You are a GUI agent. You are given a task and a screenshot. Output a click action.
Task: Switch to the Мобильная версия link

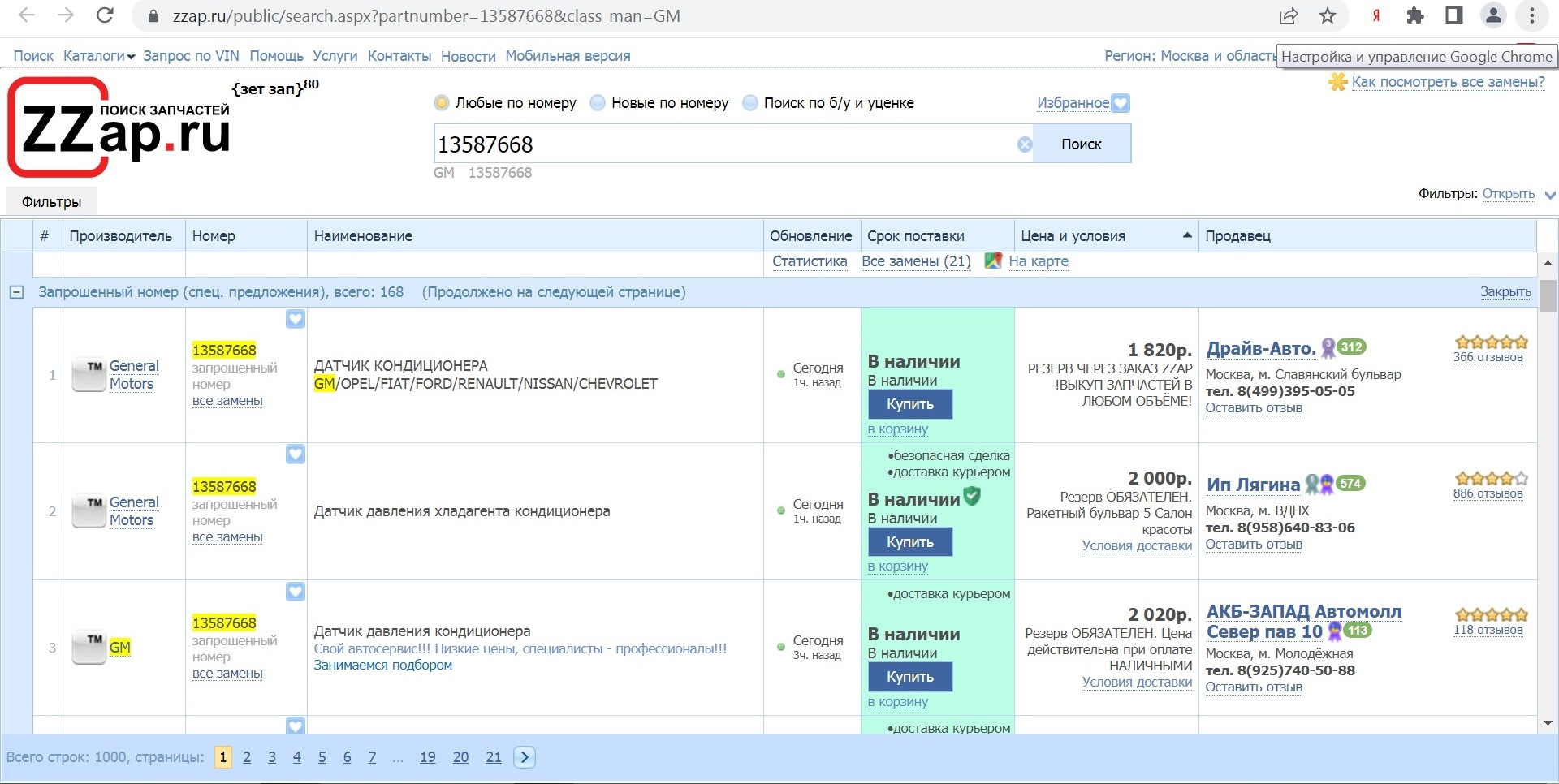568,56
